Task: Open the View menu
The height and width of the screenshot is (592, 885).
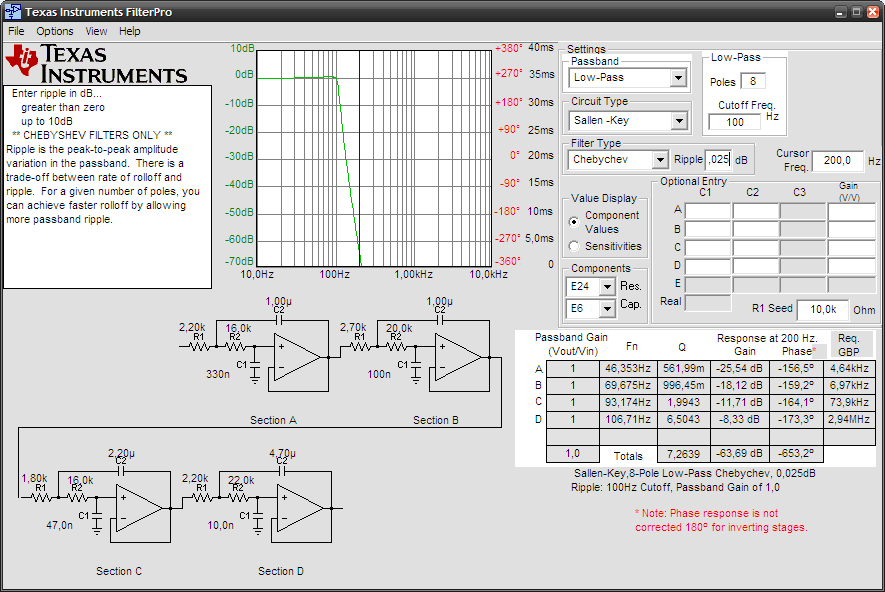Action: (x=96, y=31)
